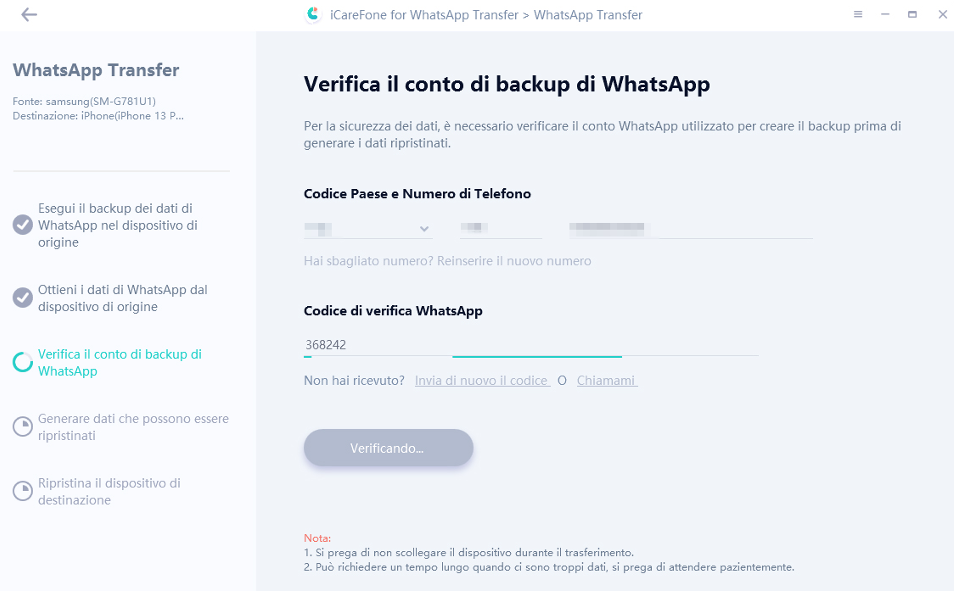Click the teal progress bar under code field
The height and width of the screenshot is (595, 955).
pyautogui.click(x=537, y=356)
